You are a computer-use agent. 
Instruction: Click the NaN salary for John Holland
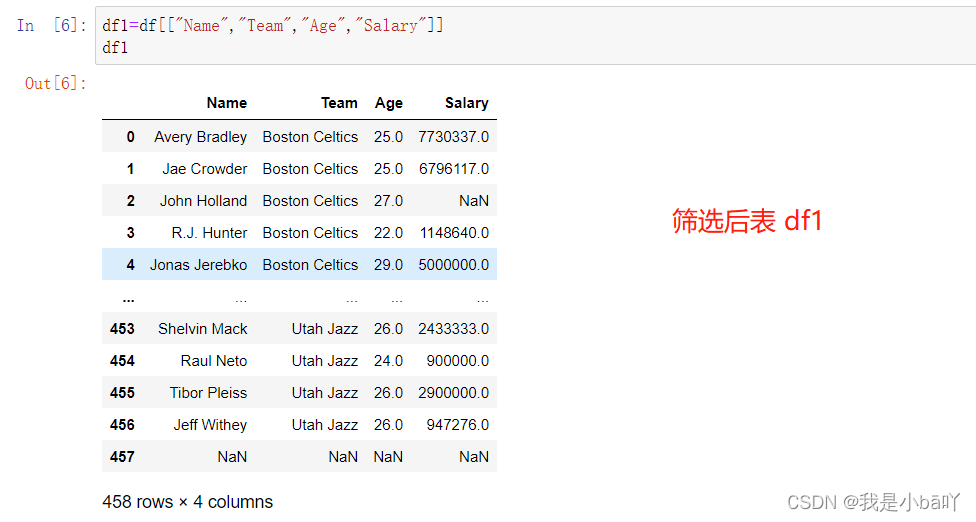[474, 201]
